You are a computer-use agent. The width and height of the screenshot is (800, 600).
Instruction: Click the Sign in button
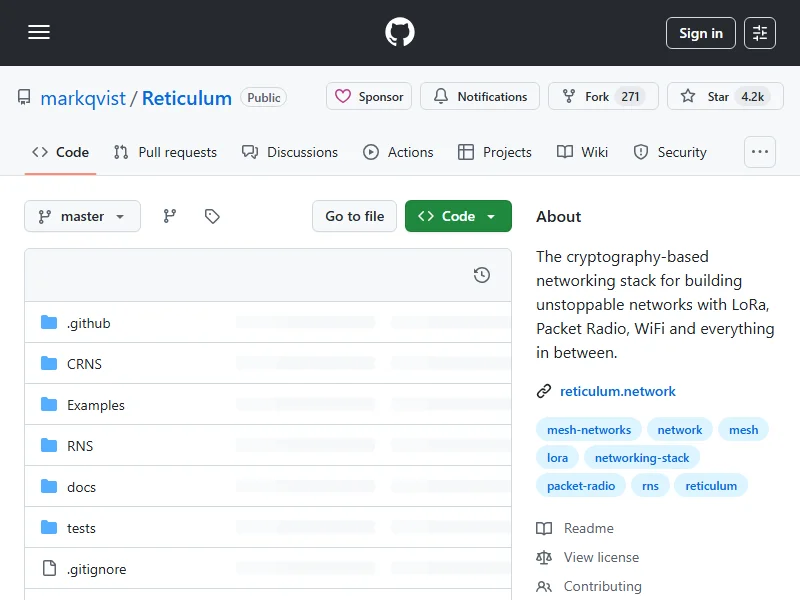coord(700,33)
